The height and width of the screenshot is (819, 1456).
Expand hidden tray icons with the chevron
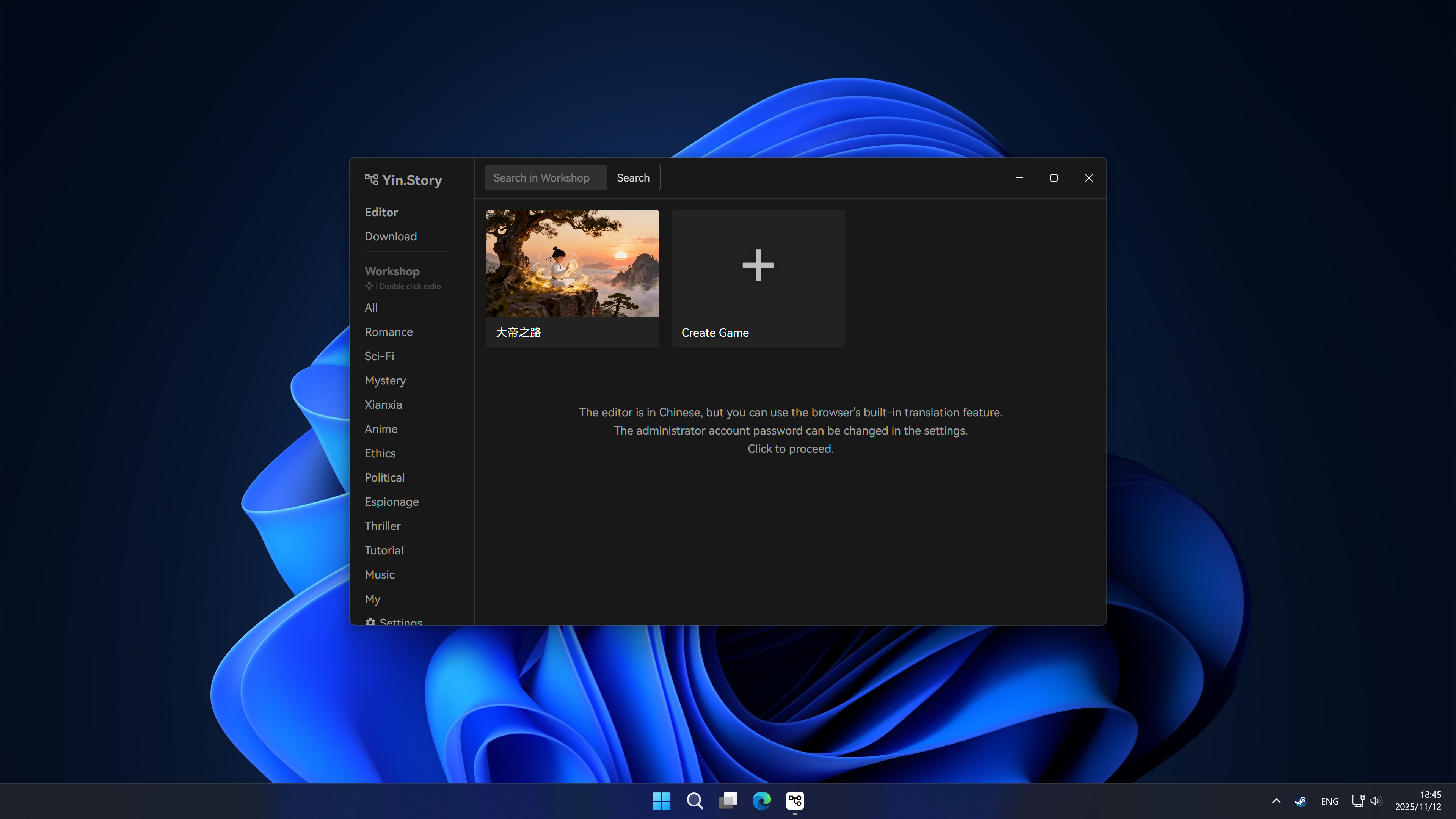[x=1276, y=801]
